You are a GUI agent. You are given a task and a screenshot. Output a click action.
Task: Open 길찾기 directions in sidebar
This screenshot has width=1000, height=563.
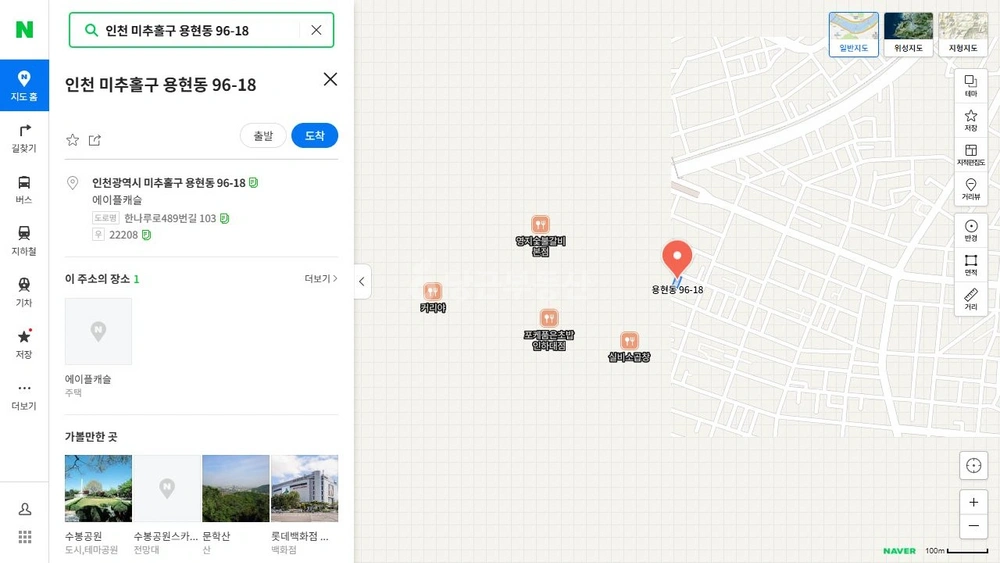pos(24,138)
